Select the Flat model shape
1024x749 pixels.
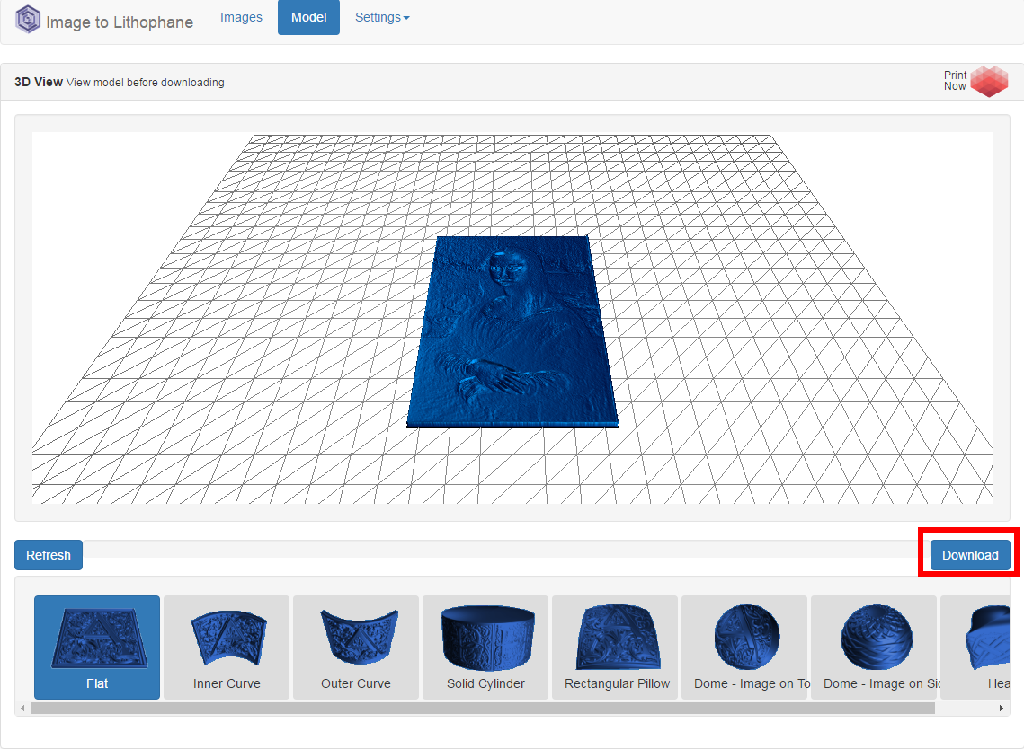97,647
